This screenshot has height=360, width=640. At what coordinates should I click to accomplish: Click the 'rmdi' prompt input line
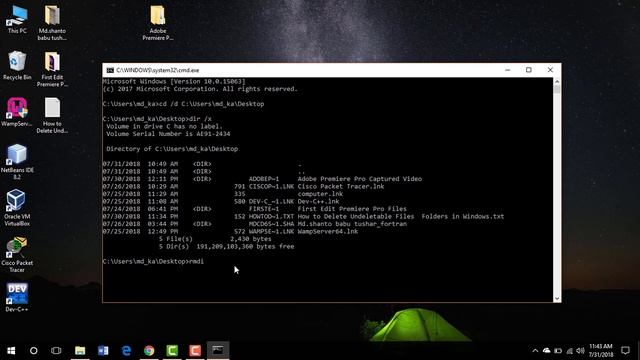click(153, 262)
